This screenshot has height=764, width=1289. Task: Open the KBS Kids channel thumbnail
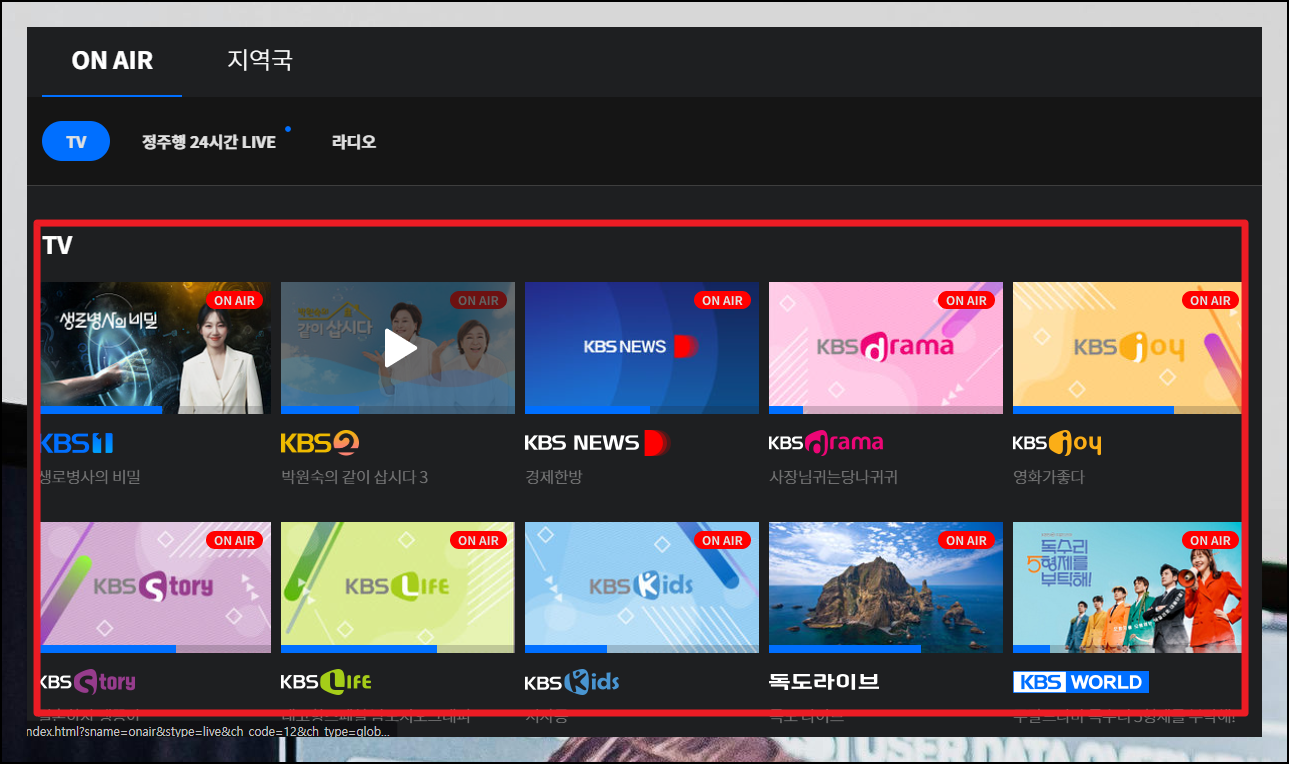(x=642, y=587)
